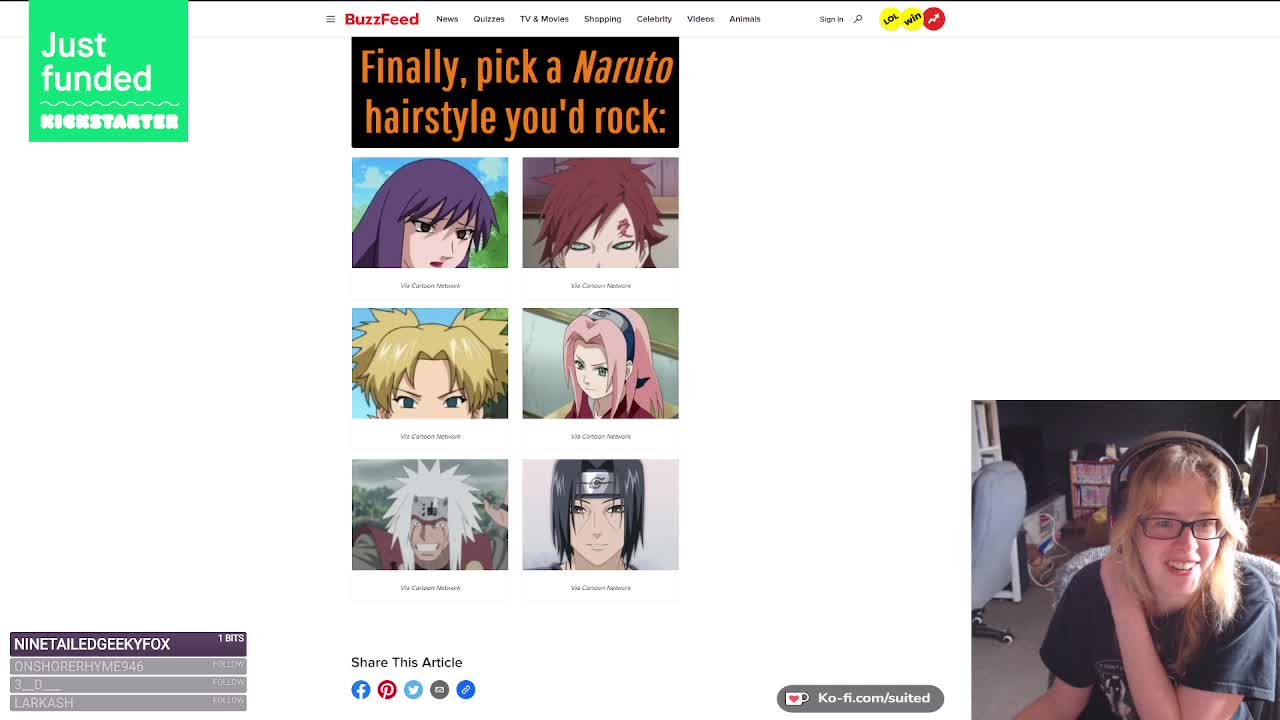
Task: Share the article on Twitter
Action: pyautogui.click(x=413, y=690)
